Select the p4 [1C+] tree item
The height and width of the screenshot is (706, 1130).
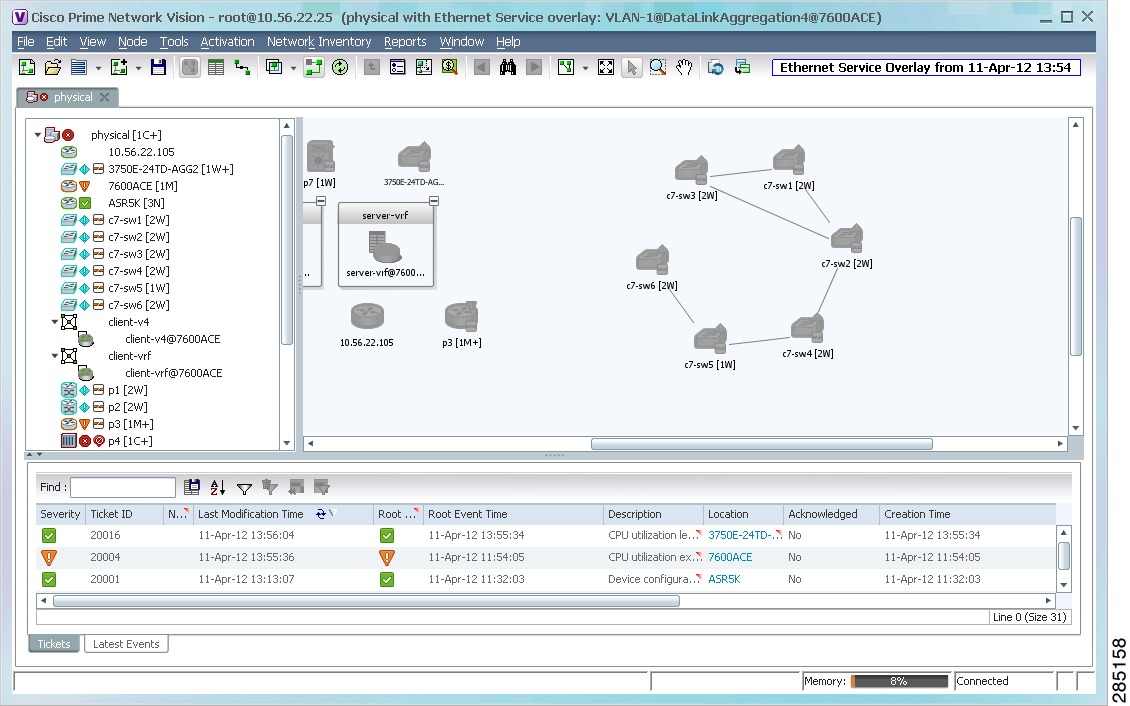(130, 441)
